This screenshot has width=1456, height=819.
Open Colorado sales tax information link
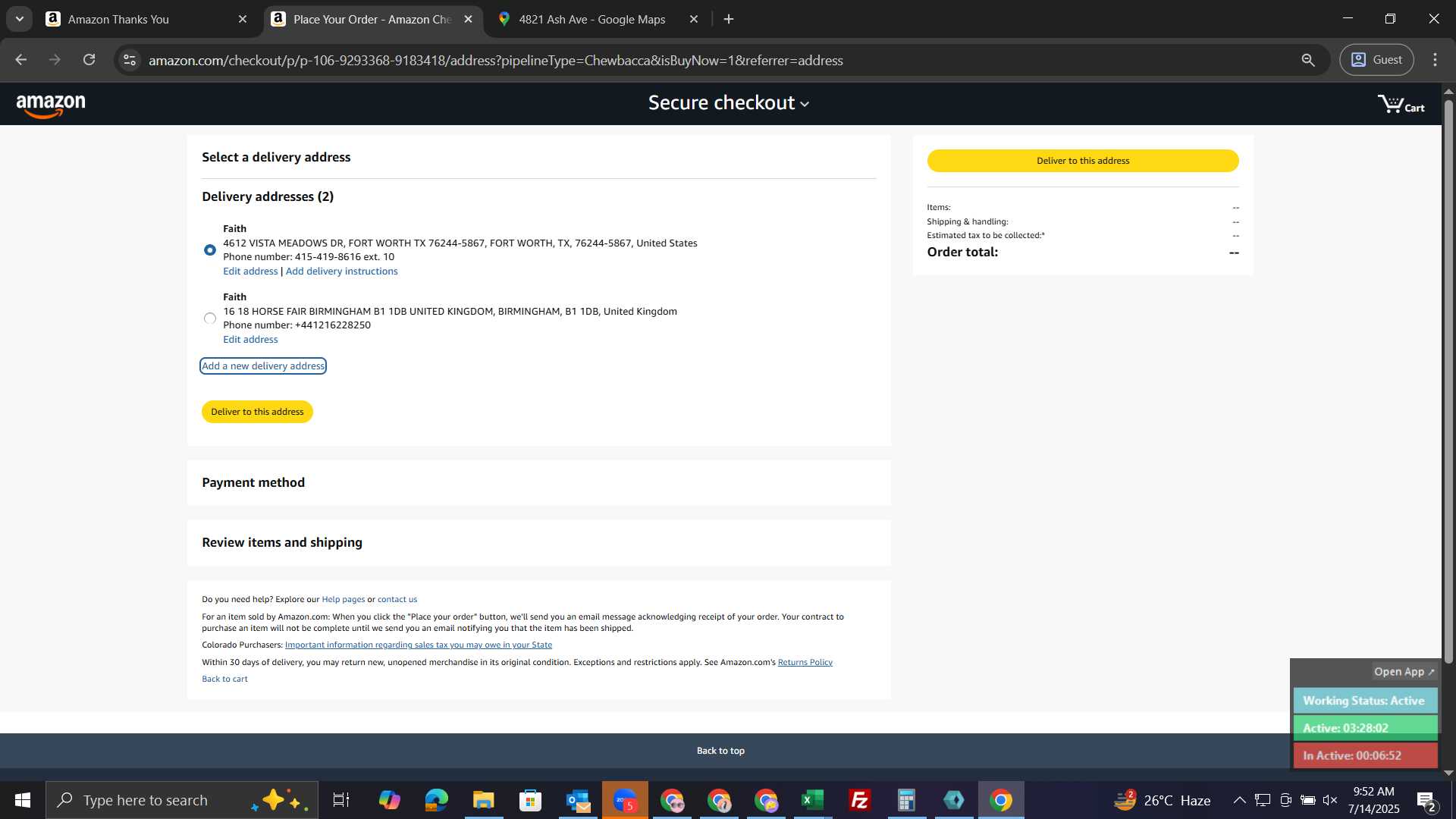tap(419, 645)
